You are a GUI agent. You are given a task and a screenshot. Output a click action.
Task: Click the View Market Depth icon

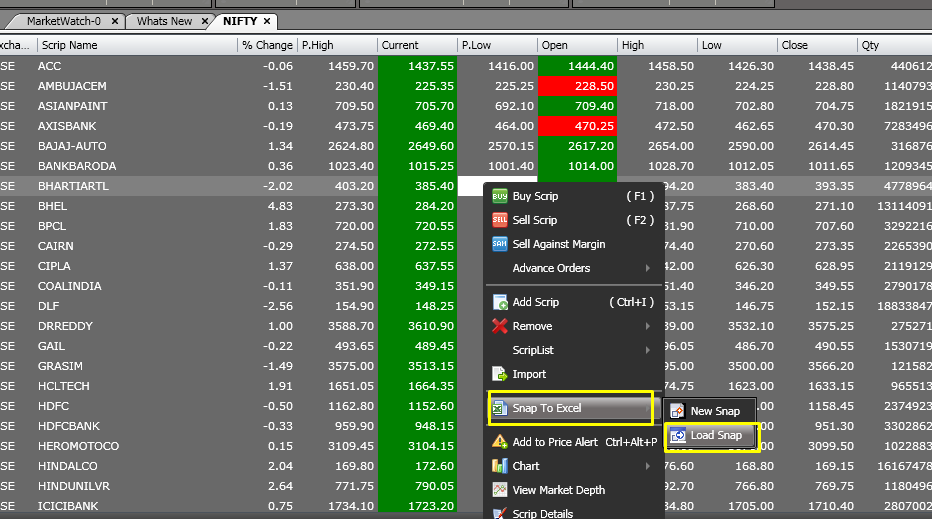[500, 490]
